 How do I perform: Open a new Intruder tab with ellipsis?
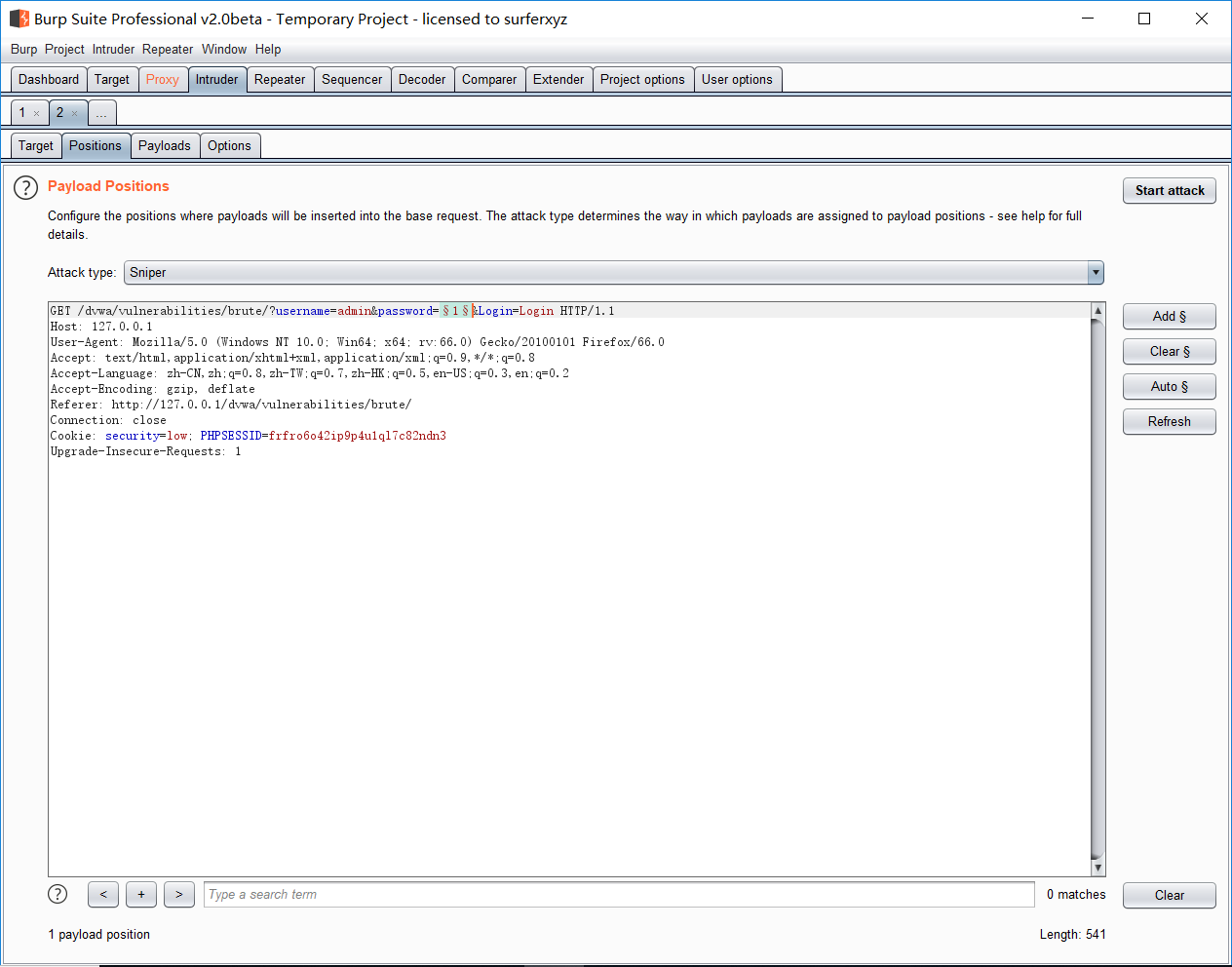tap(101, 113)
